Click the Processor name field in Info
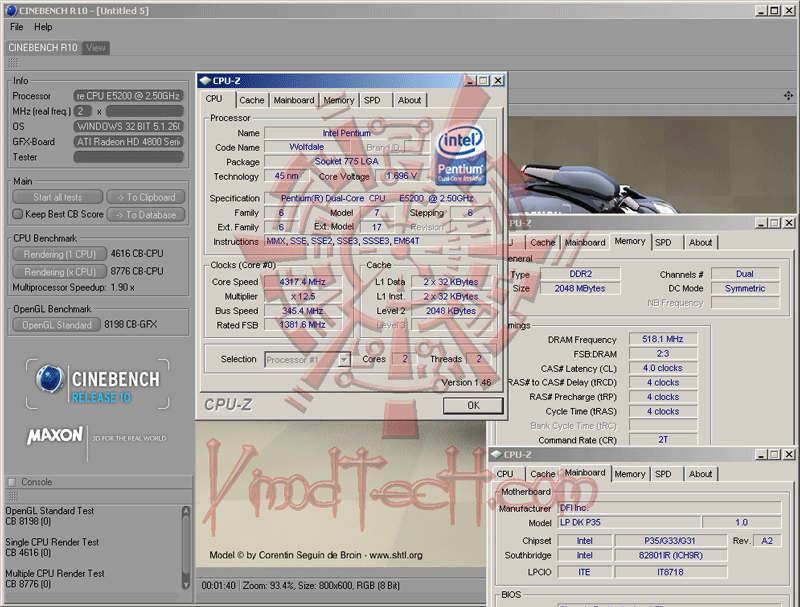Viewport: 800px width, 607px height. (129, 96)
